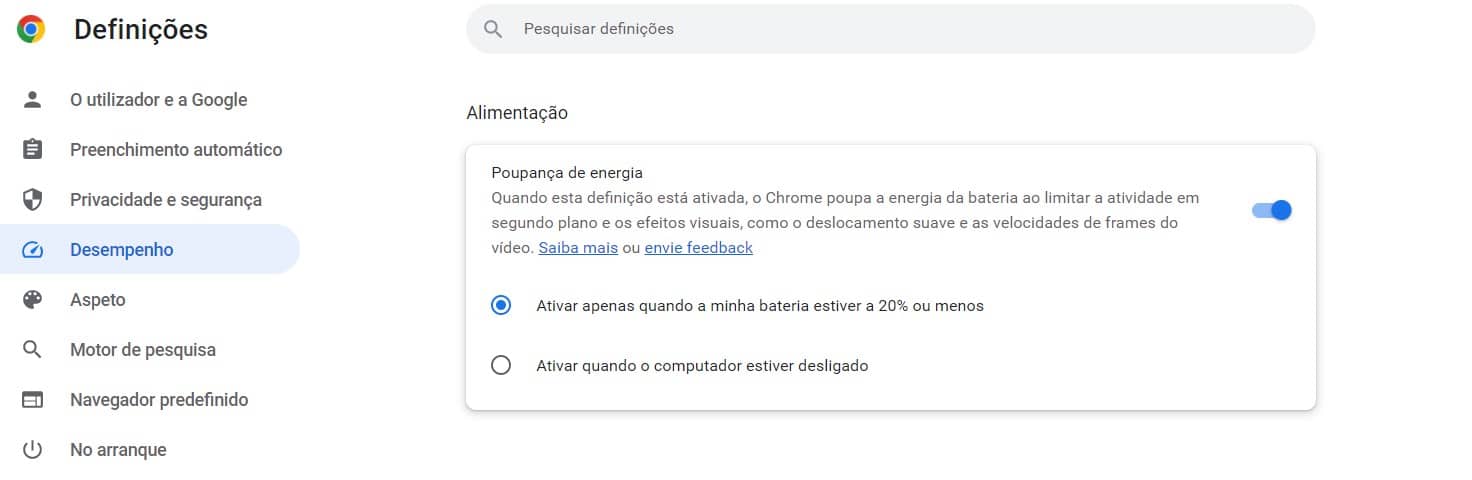Toggle the Poupança de energia switch
The height and width of the screenshot is (480, 1472).
[1272, 210]
